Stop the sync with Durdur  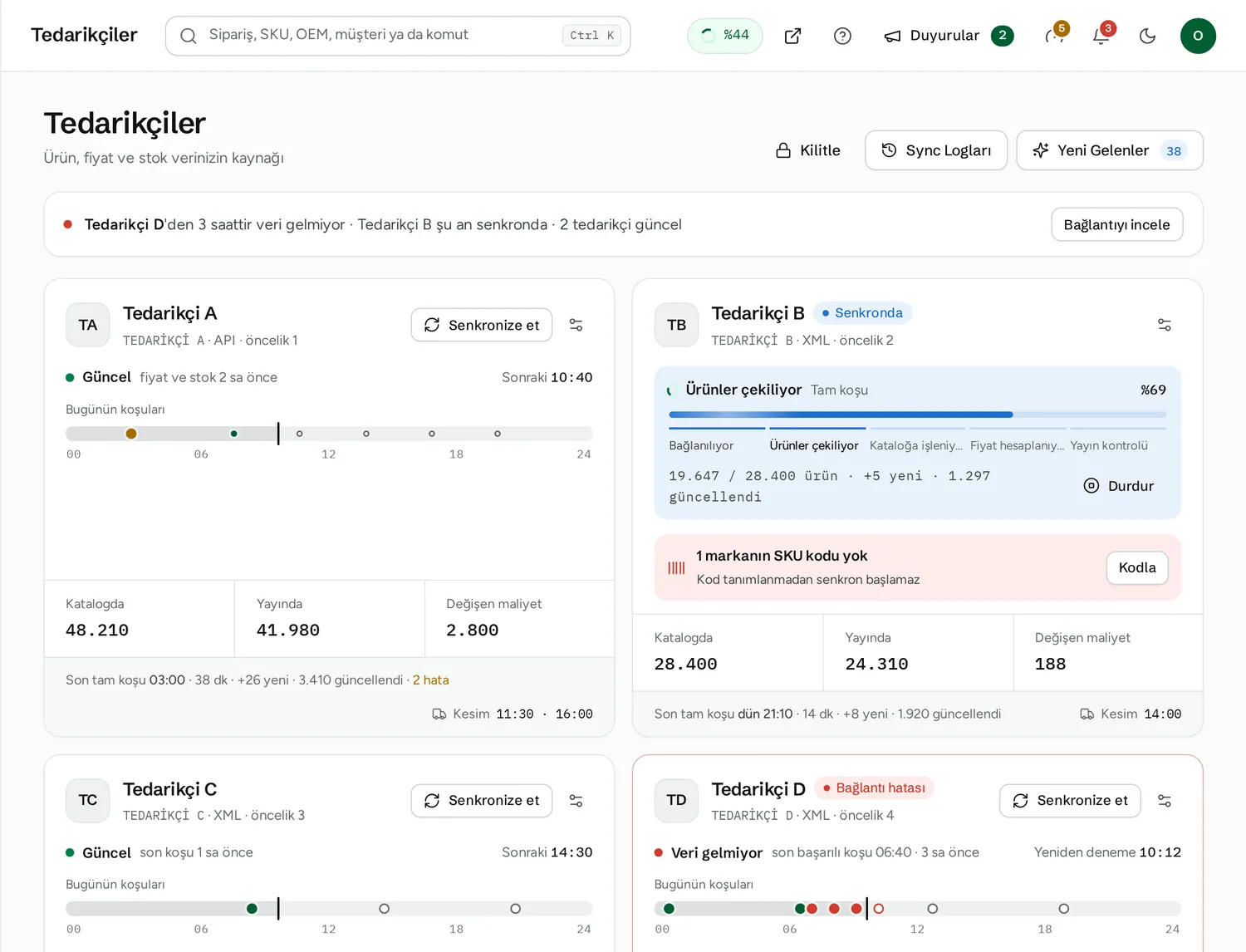[x=1119, y=486]
